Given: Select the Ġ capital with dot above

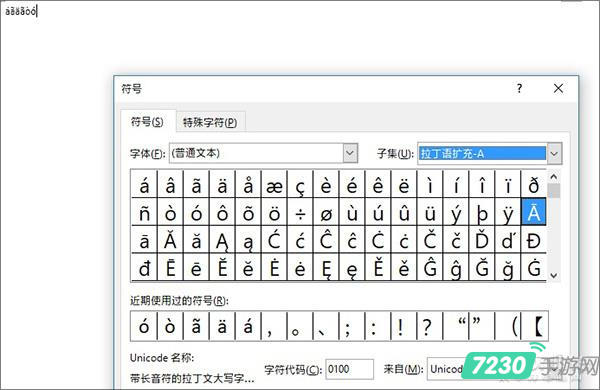Looking at the screenshot, I should 533,267.
